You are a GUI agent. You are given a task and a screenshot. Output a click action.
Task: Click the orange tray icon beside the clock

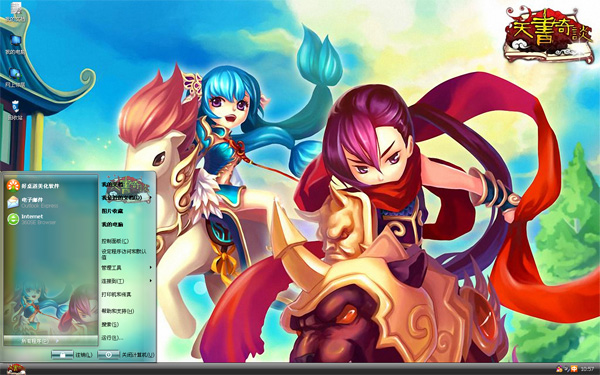(574, 369)
